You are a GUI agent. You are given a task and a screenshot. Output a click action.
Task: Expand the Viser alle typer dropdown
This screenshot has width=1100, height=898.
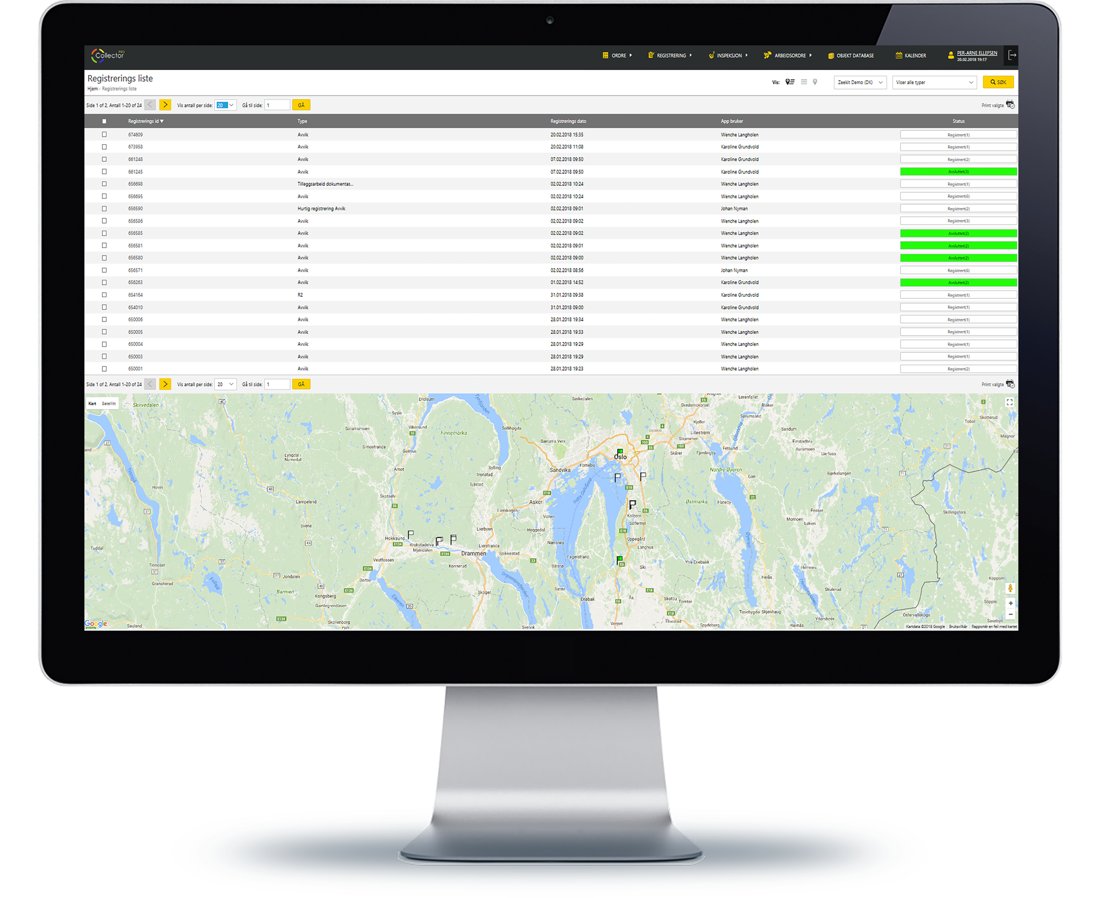pyautogui.click(x=934, y=82)
